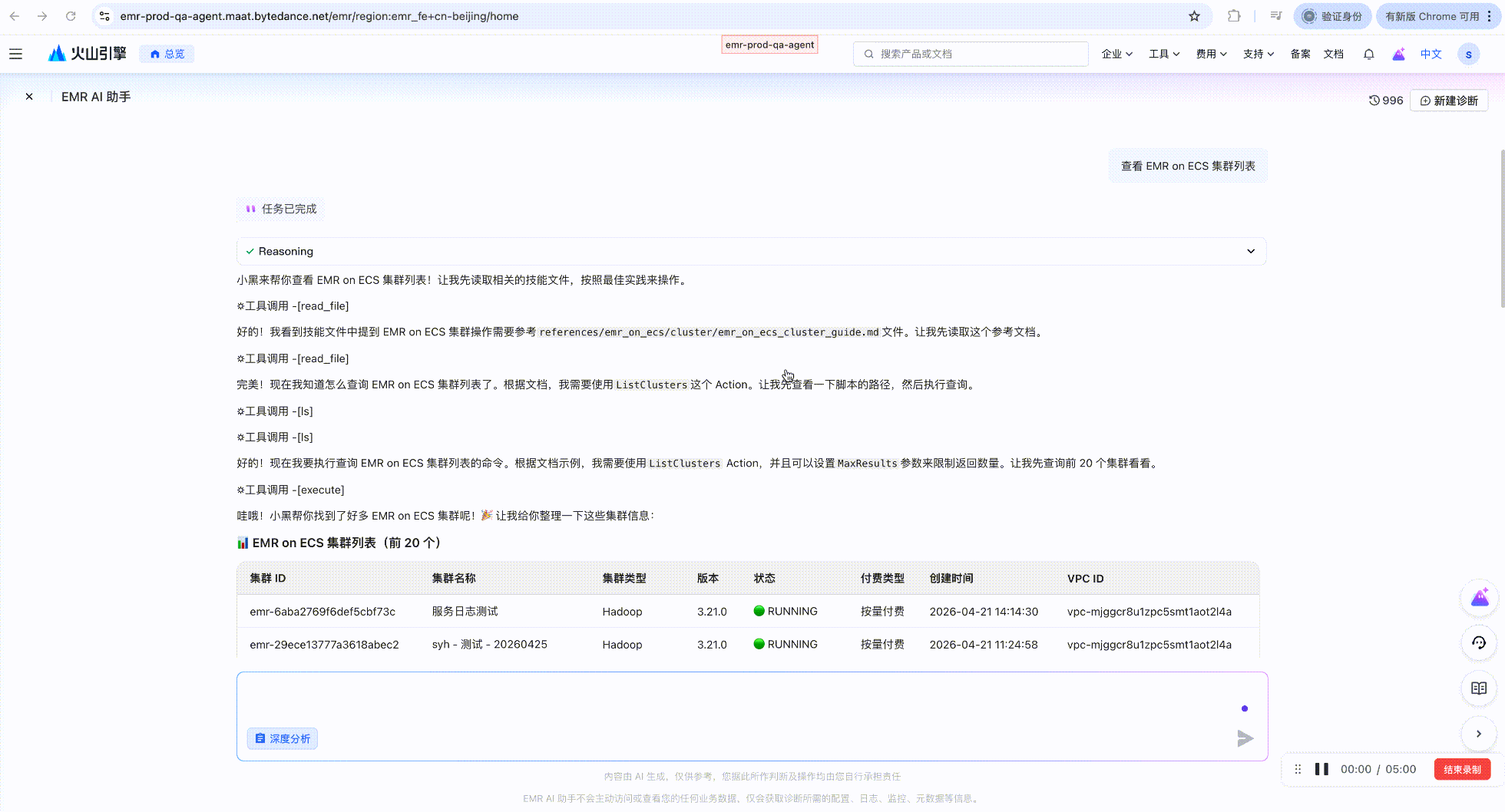Image resolution: width=1505 pixels, height=812 pixels.
Task: Click the notification bell icon
Action: pos(1368,54)
